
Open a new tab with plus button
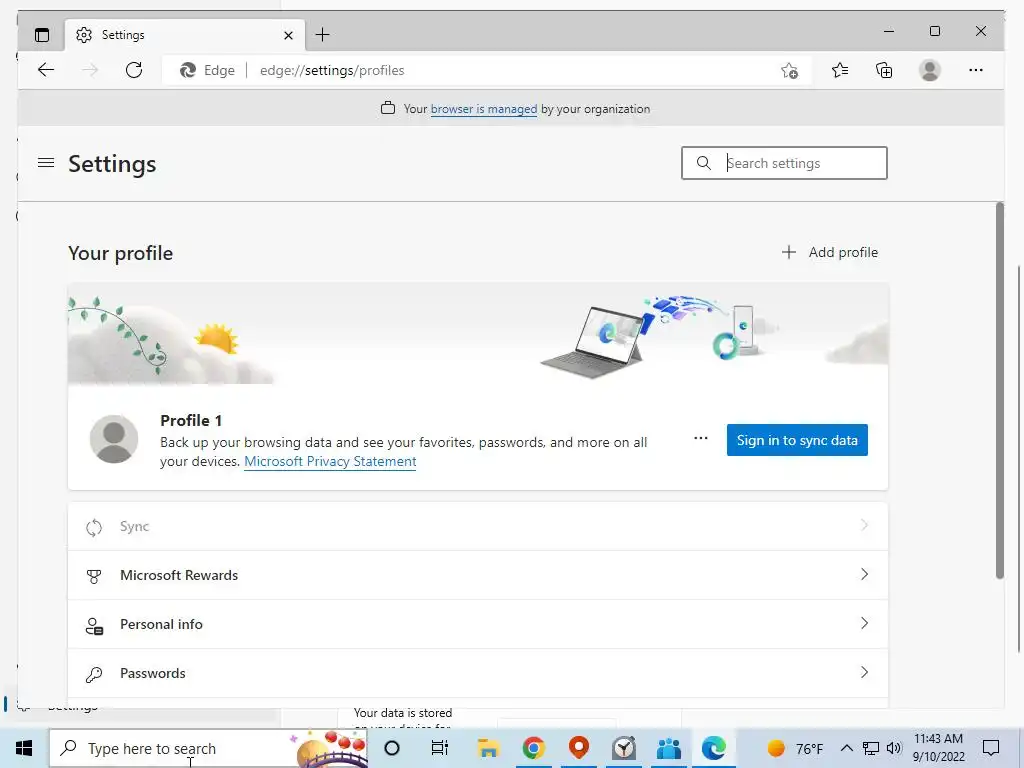pyautogui.click(x=323, y=35)
